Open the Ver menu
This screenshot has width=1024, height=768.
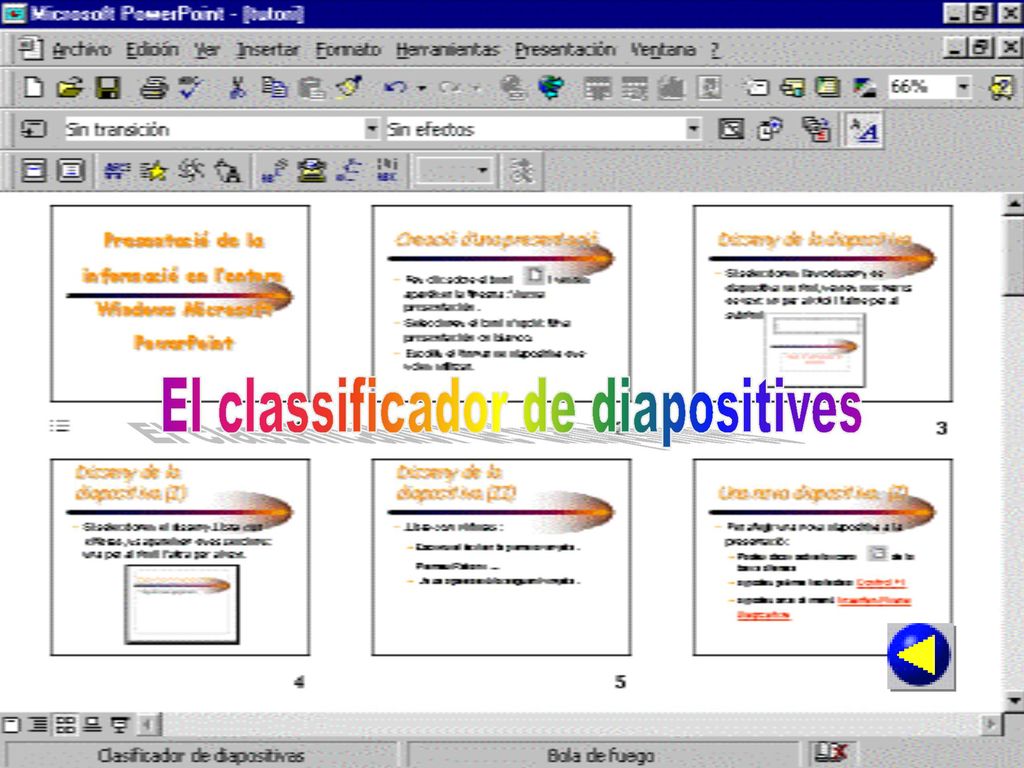[206, 49]
